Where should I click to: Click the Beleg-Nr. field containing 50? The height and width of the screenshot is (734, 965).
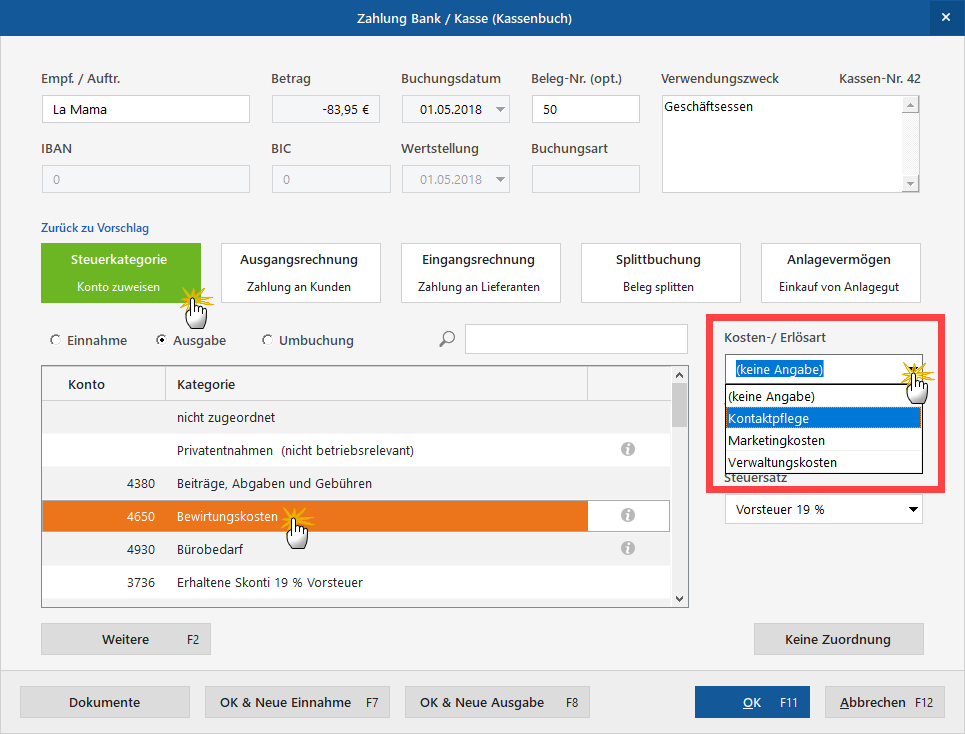[x=585, y=110]
